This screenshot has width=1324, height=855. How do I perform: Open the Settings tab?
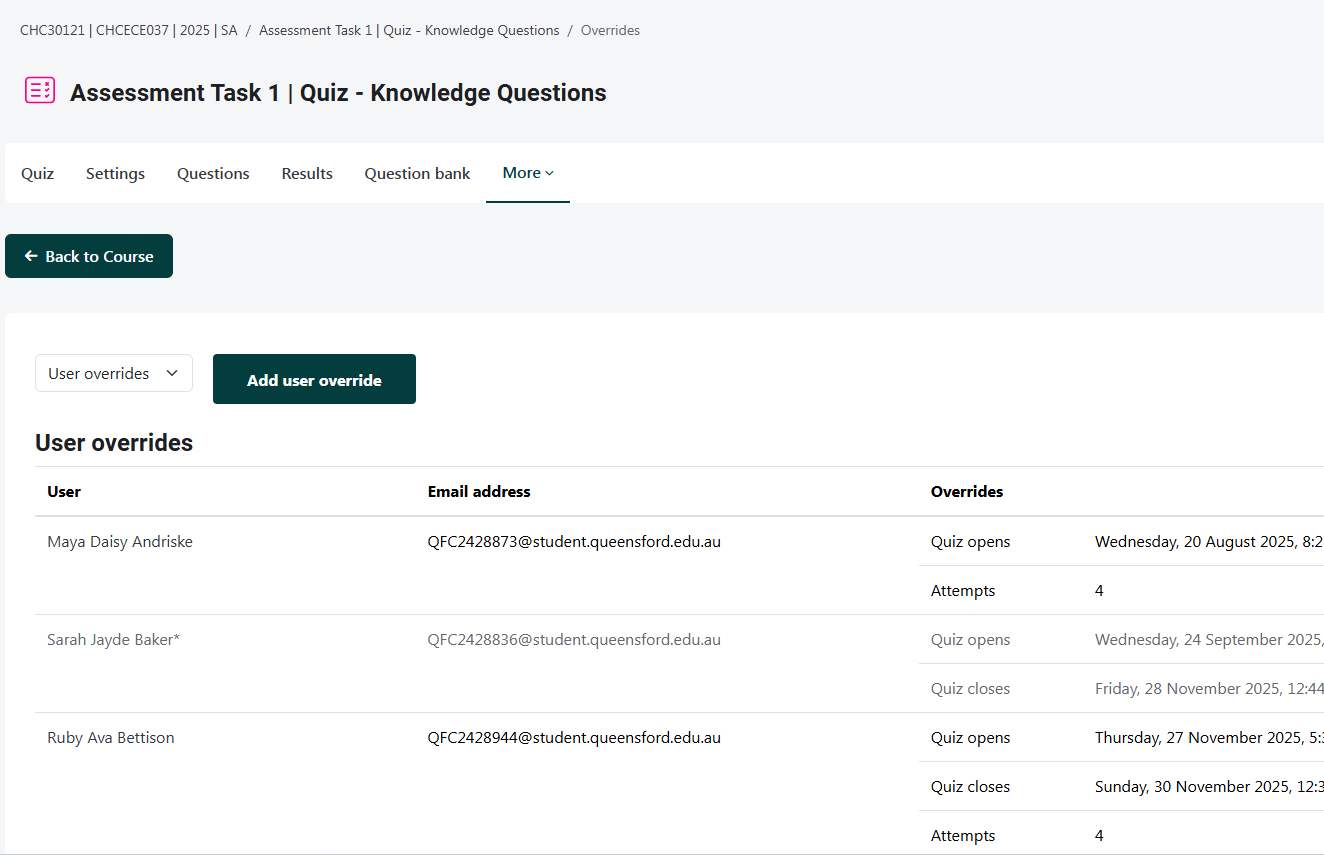click(115, 174)
